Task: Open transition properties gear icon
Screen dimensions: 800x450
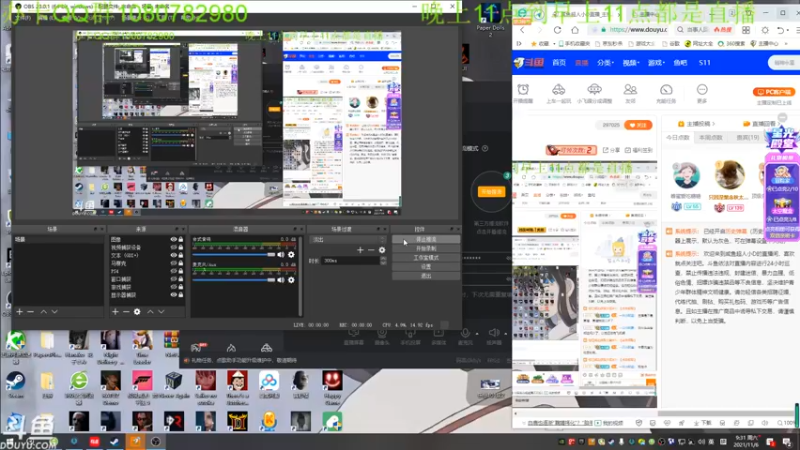Action: pos(382,250)
